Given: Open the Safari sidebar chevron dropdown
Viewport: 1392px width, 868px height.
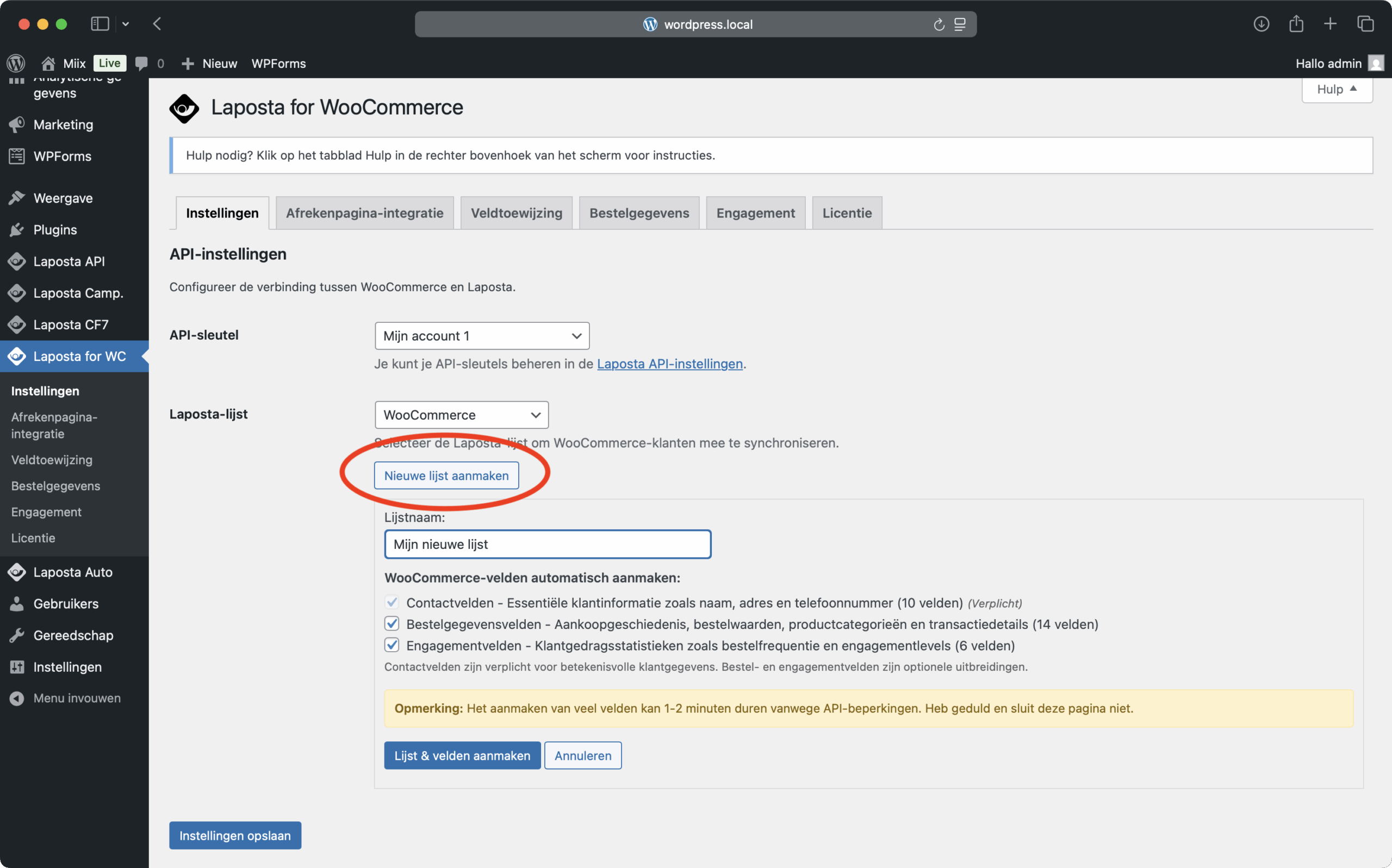Looking at the screenshot, I should click(126, 24).
